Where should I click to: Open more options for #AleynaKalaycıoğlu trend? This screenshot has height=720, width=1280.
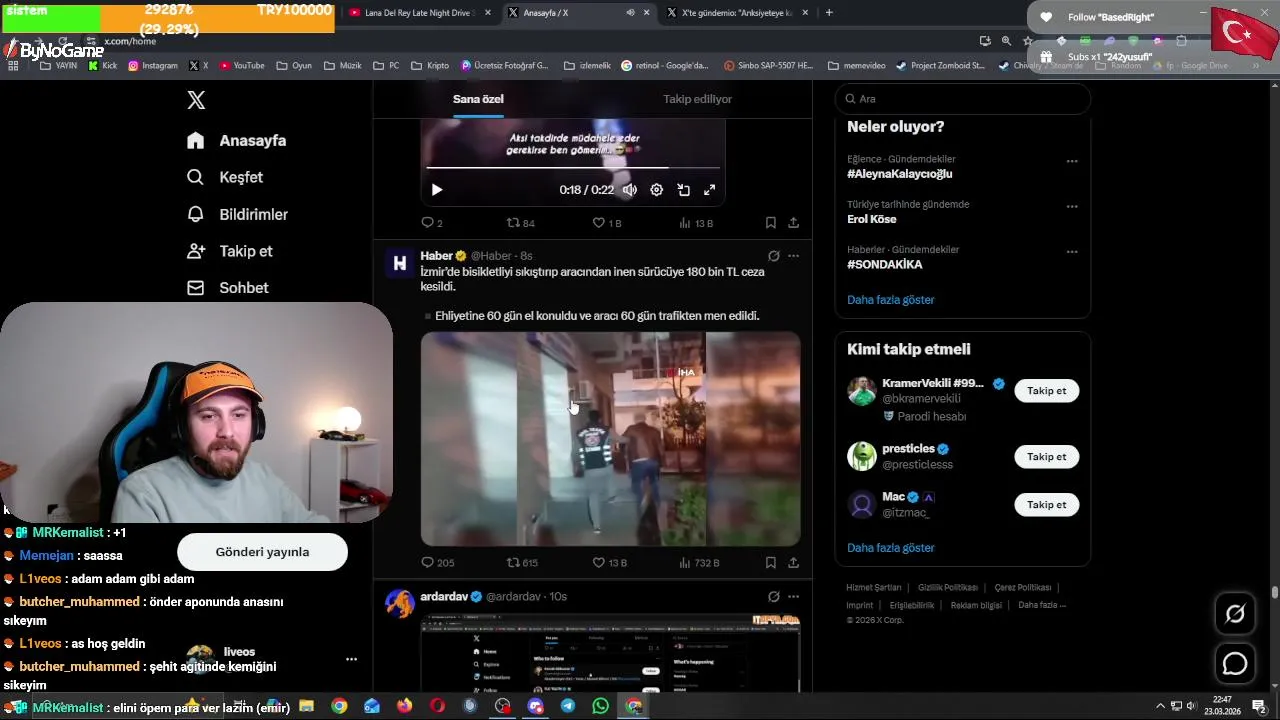1072,161
